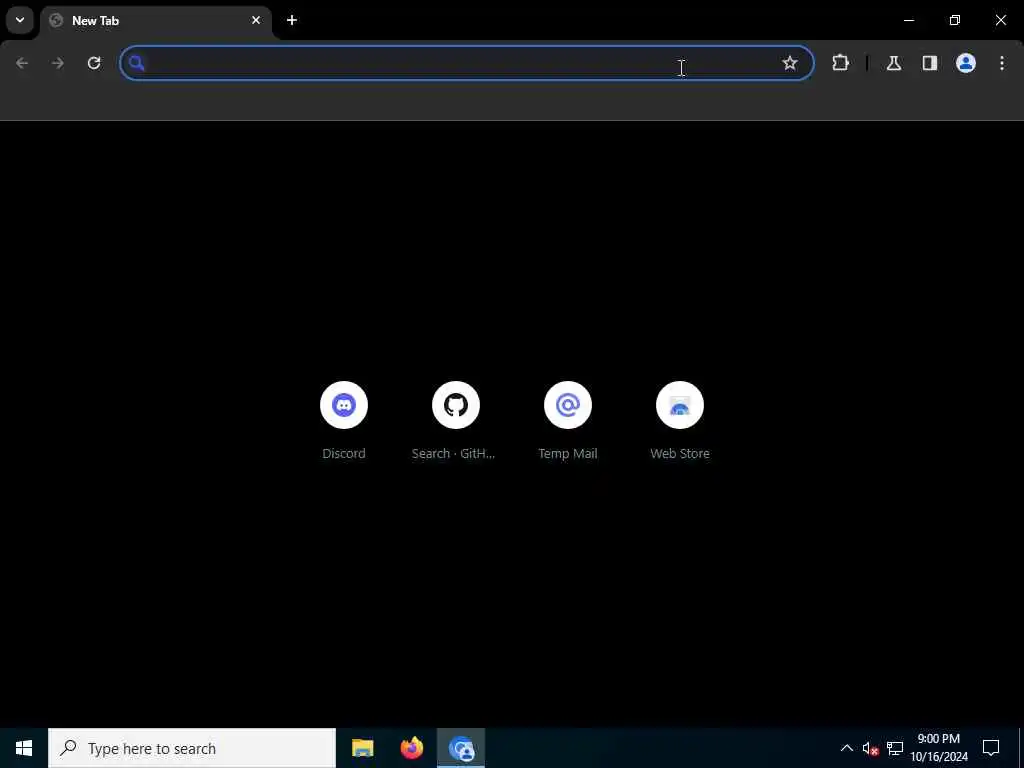The height and width of the screenshot is (768, 1024).
Task: Reload the page
Action: pos(94,63)
